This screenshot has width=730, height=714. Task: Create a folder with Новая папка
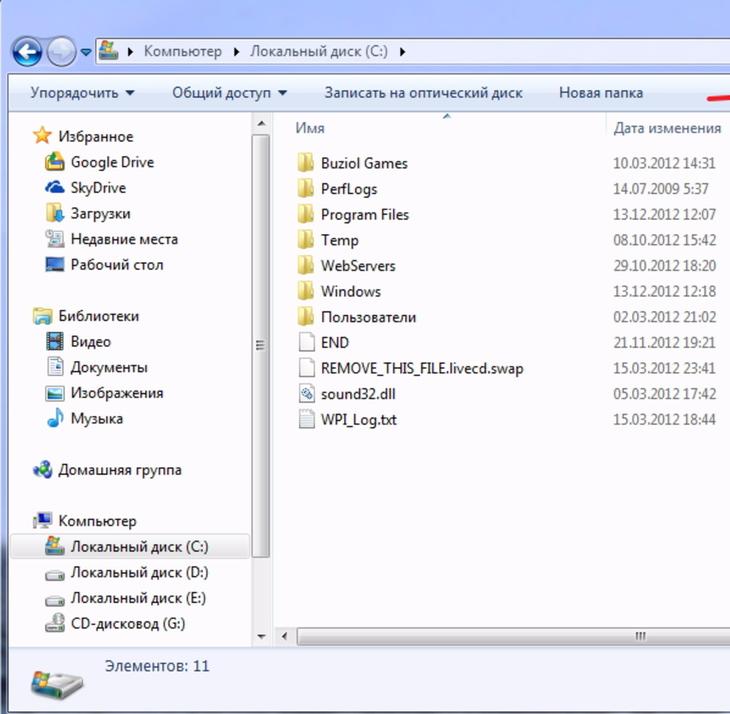tap(601, 93)
